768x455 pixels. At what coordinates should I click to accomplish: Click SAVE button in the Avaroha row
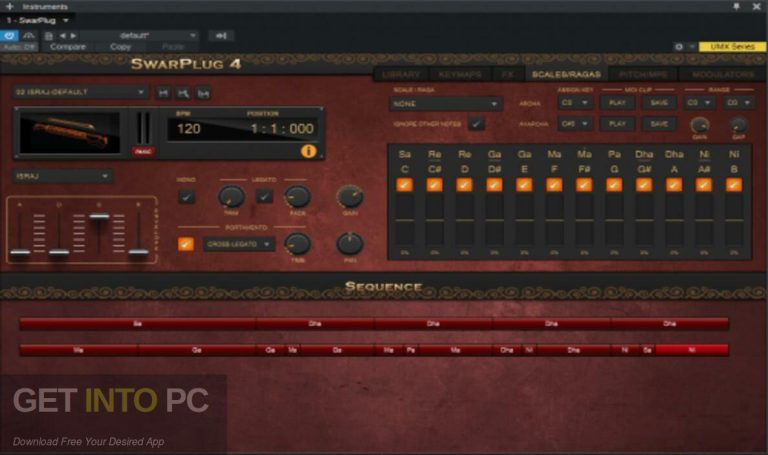[659, 124]
